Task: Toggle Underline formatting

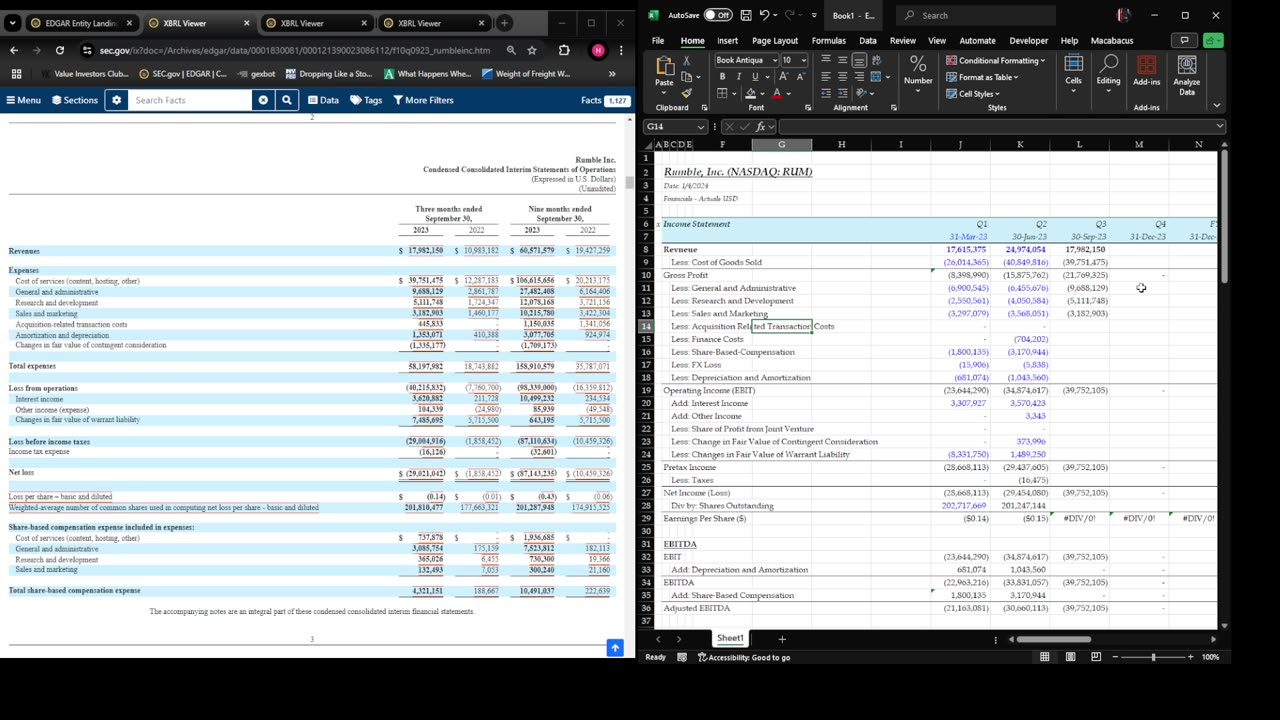Action: click(753, 77)
